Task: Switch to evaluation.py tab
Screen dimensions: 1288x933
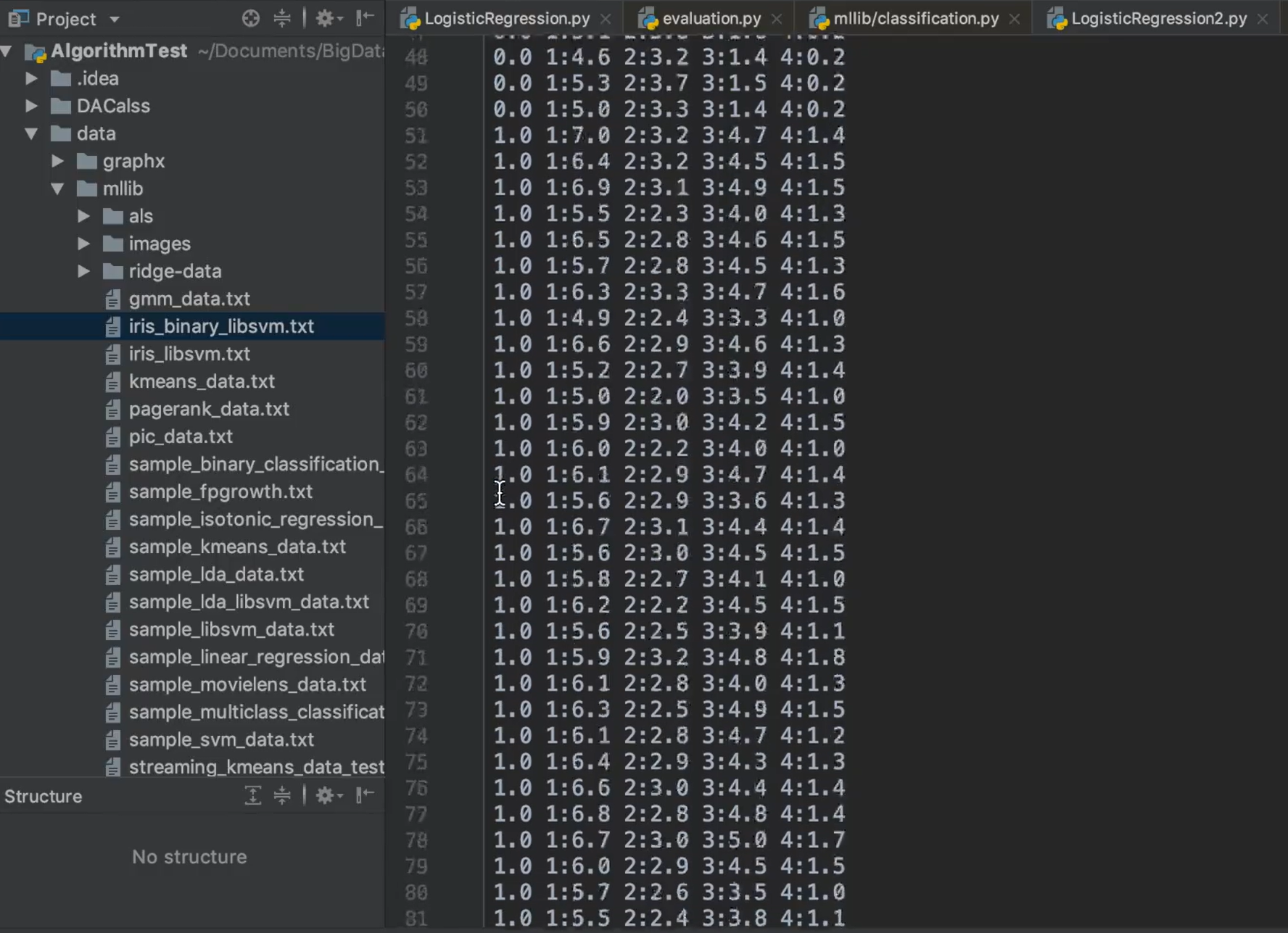Action: (711, 18)
